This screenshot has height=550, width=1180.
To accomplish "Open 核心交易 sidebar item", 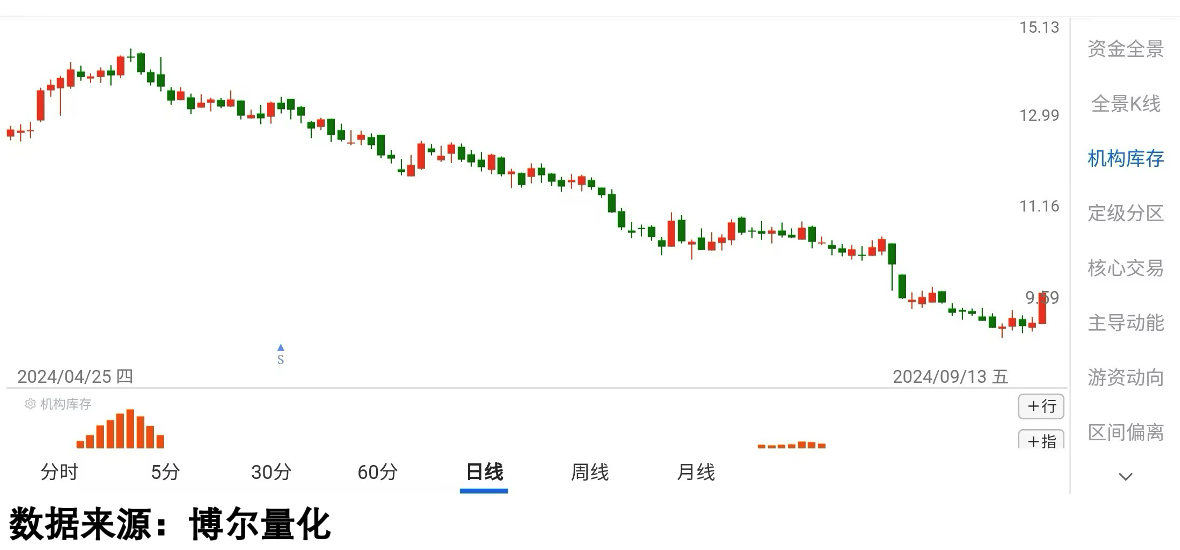I will pos(1126,268).
